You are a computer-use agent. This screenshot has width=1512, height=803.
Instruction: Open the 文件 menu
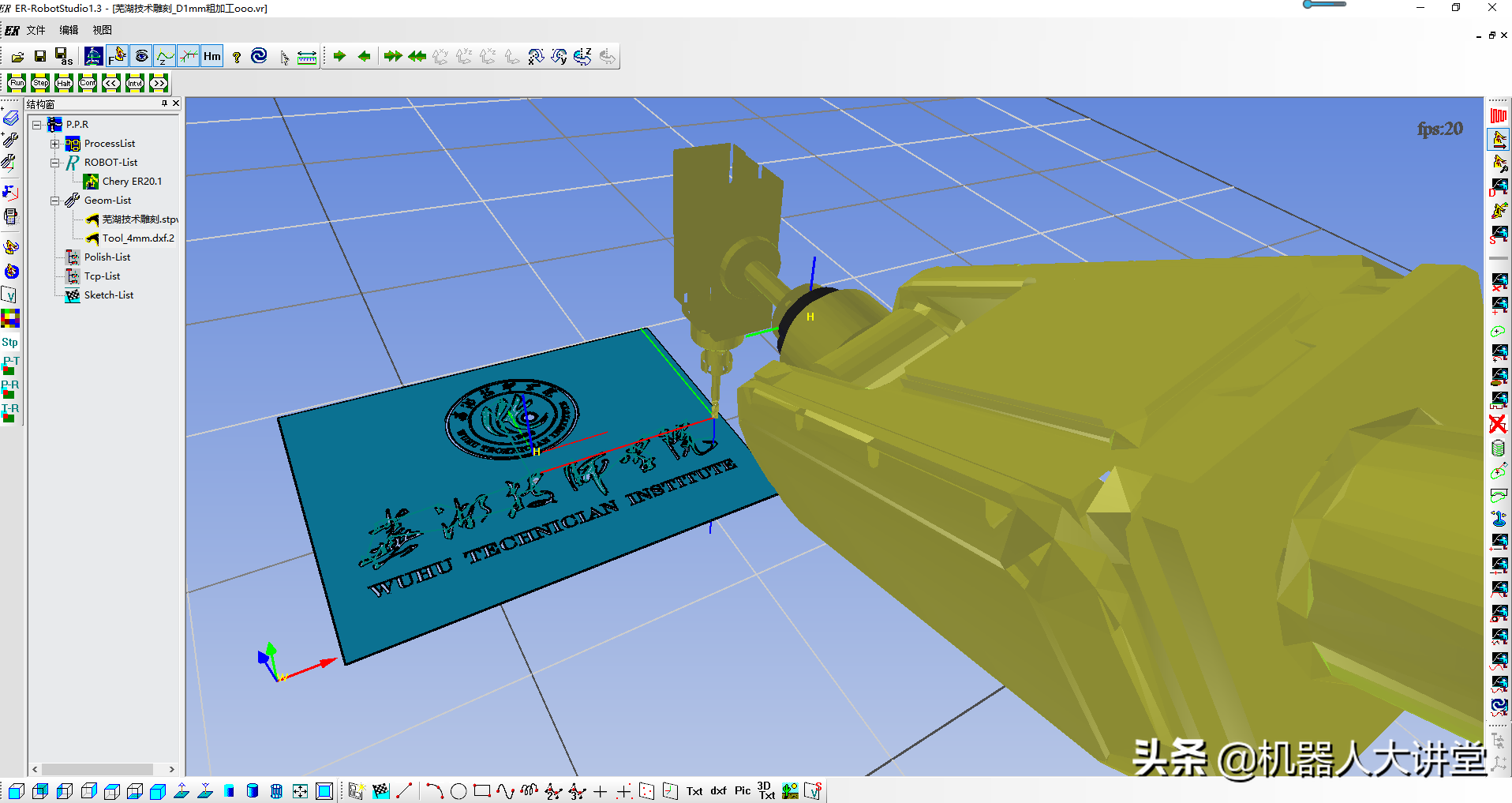(x=36, y=30)
